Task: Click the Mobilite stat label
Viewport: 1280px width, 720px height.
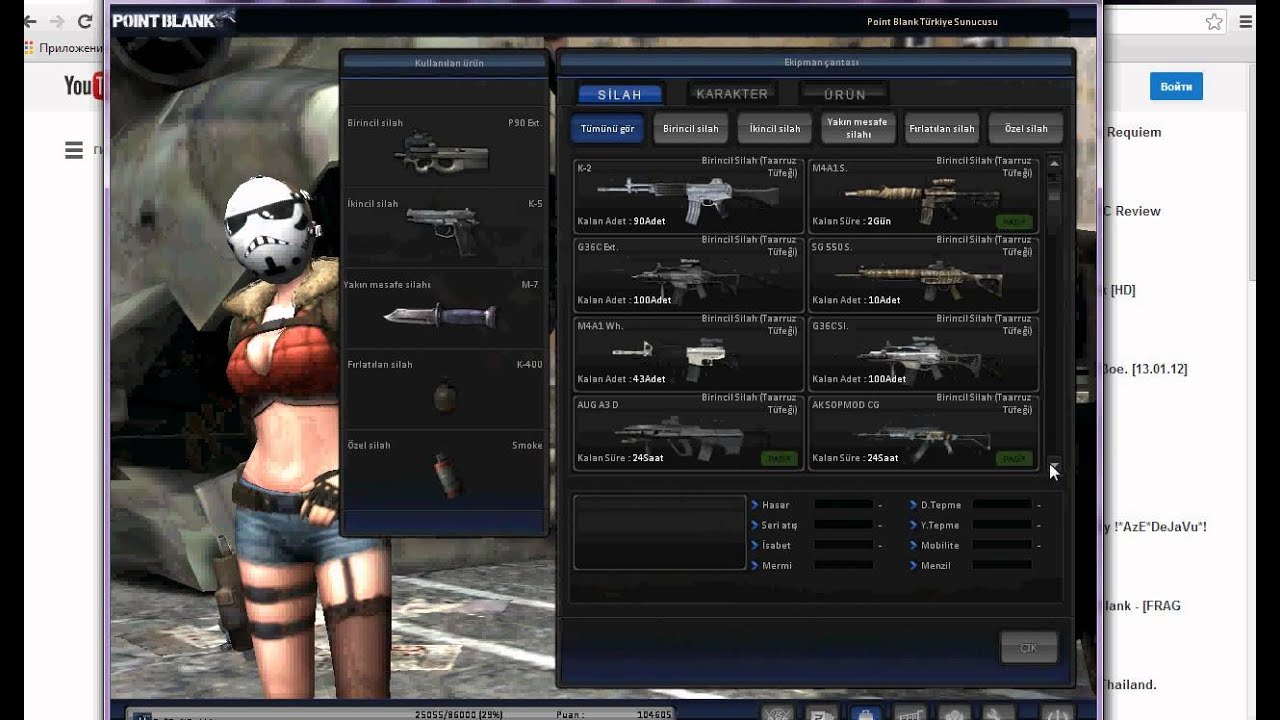Action: coord(940,545)
